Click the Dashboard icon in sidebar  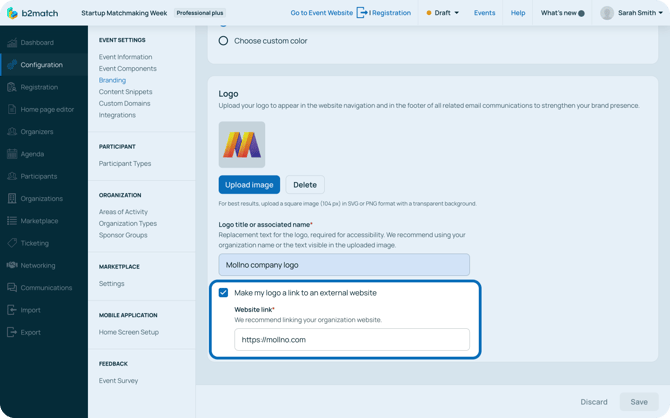[x=12, y=43]
